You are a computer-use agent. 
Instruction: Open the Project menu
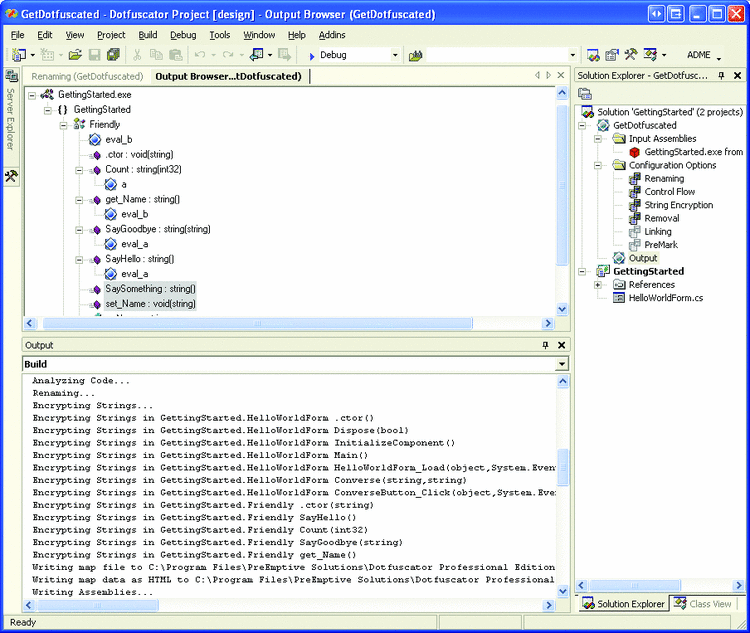[111, 35]
